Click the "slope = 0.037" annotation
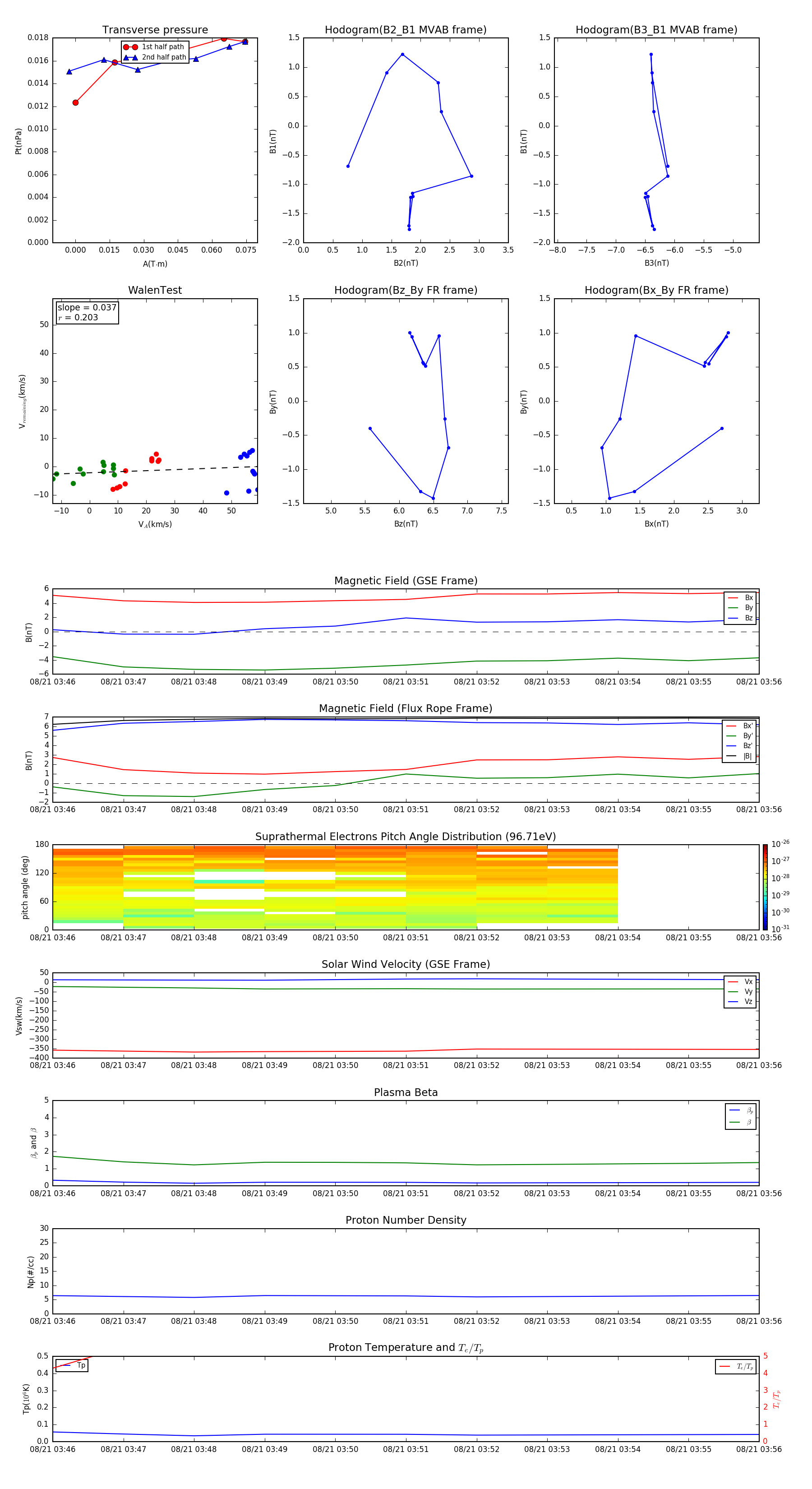The height and width of the screenshot is (1489, 812). 87,308
